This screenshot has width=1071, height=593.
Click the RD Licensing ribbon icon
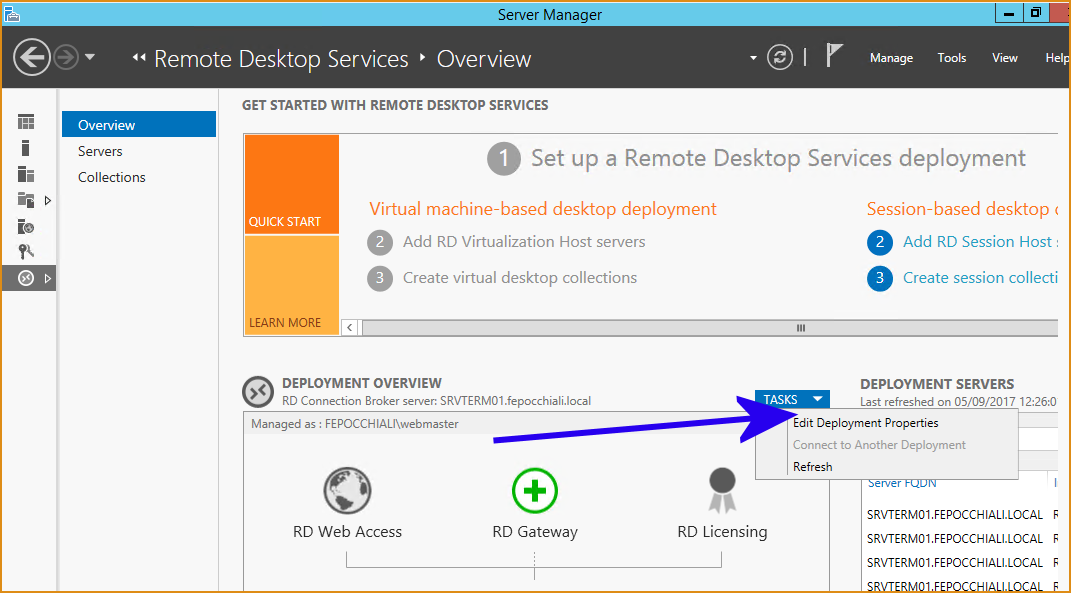[722, 490]
